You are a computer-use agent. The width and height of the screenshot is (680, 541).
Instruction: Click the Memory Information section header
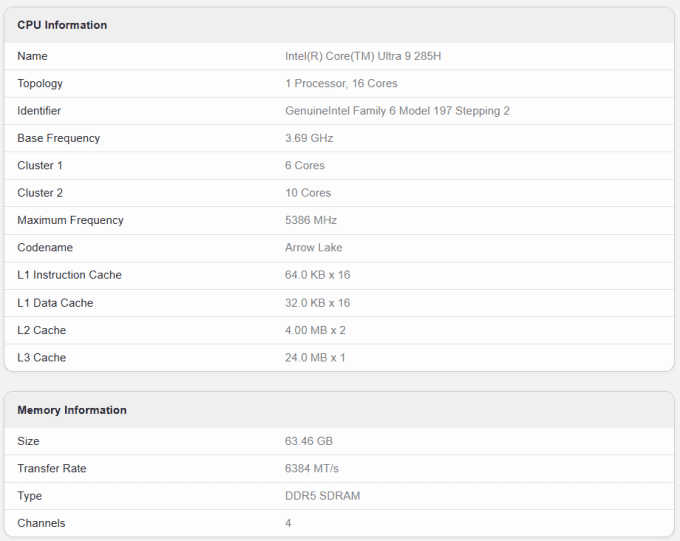click(72, 410)
